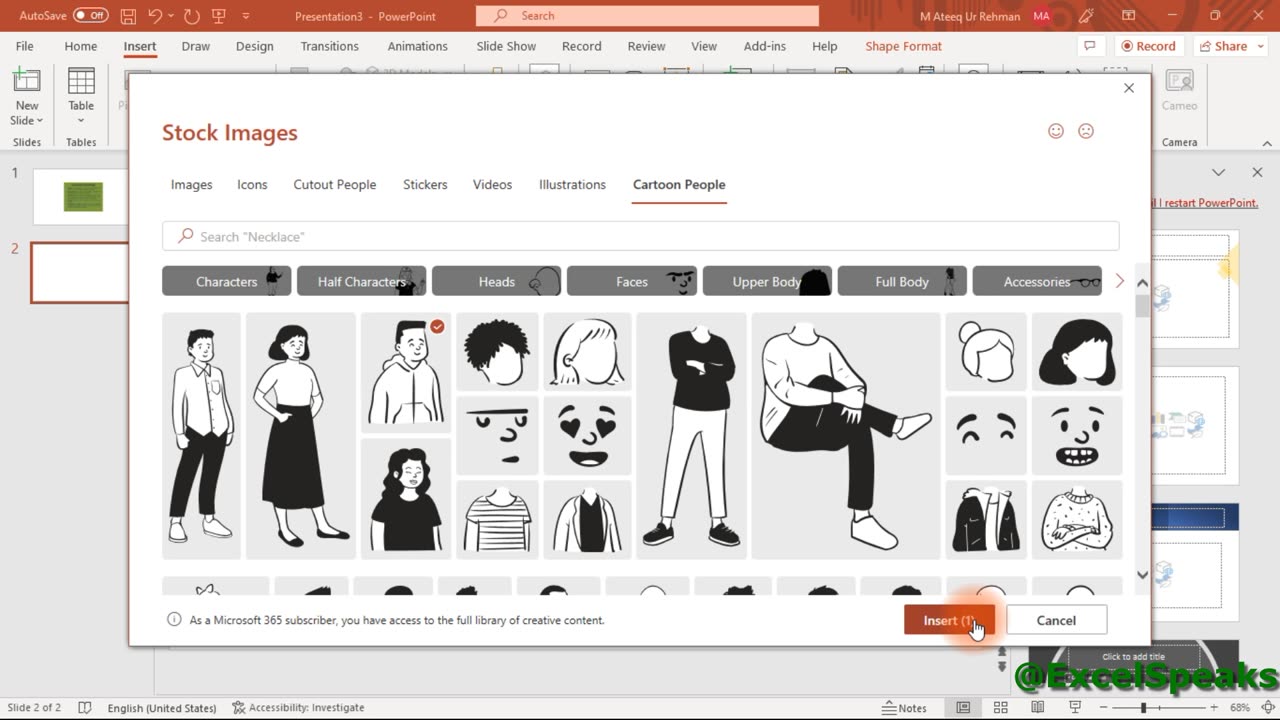Switch to the Videos tab

pos(492,184)
